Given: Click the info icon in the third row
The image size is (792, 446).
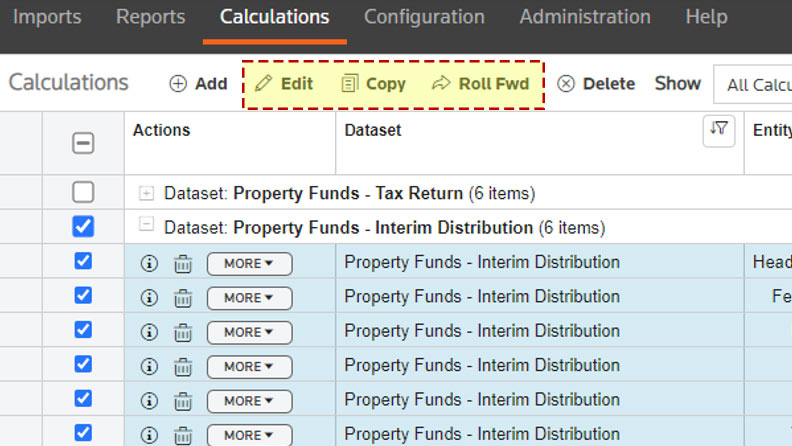Looking at the screenshot, I should coord(149,332).
